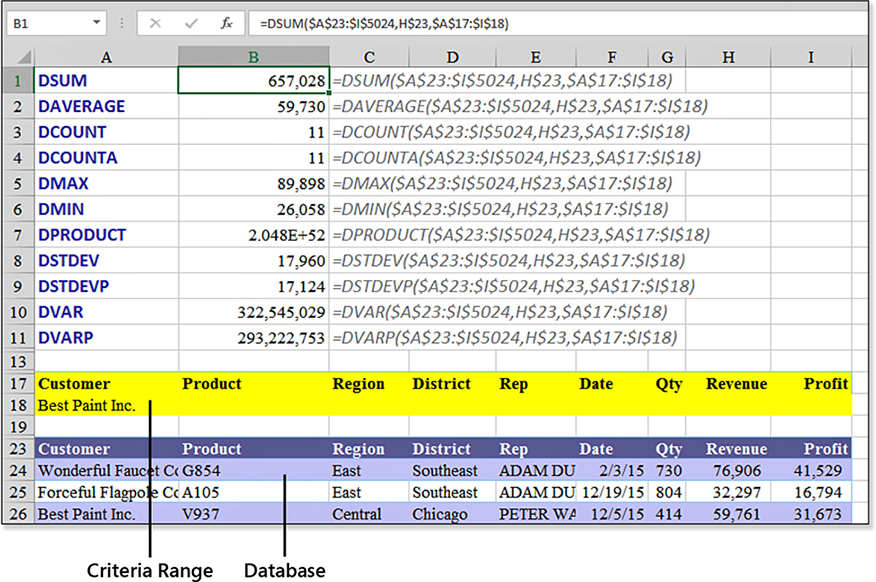This screenshot has width=876, height=582.
Task: Click cell A5 labeled DMAX
Action: coord(106,183)
